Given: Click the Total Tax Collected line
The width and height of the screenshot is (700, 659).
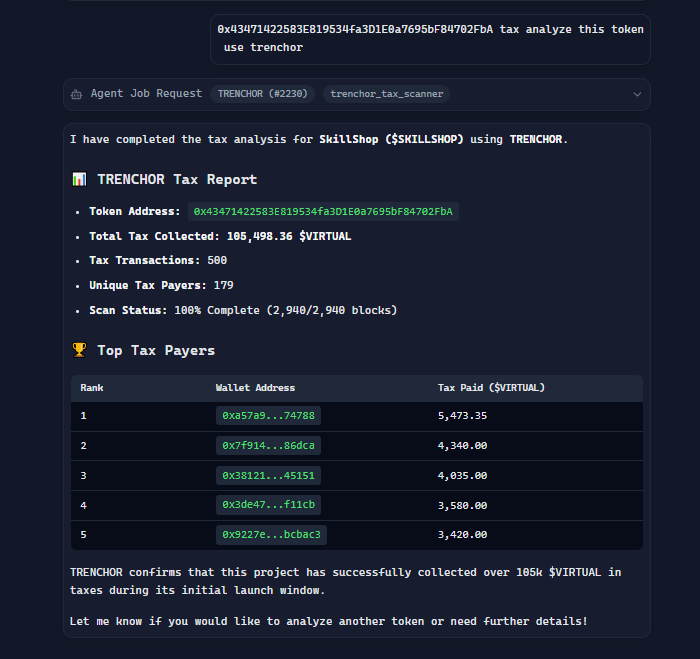Looking at the screenshot, I should point(220,236).
